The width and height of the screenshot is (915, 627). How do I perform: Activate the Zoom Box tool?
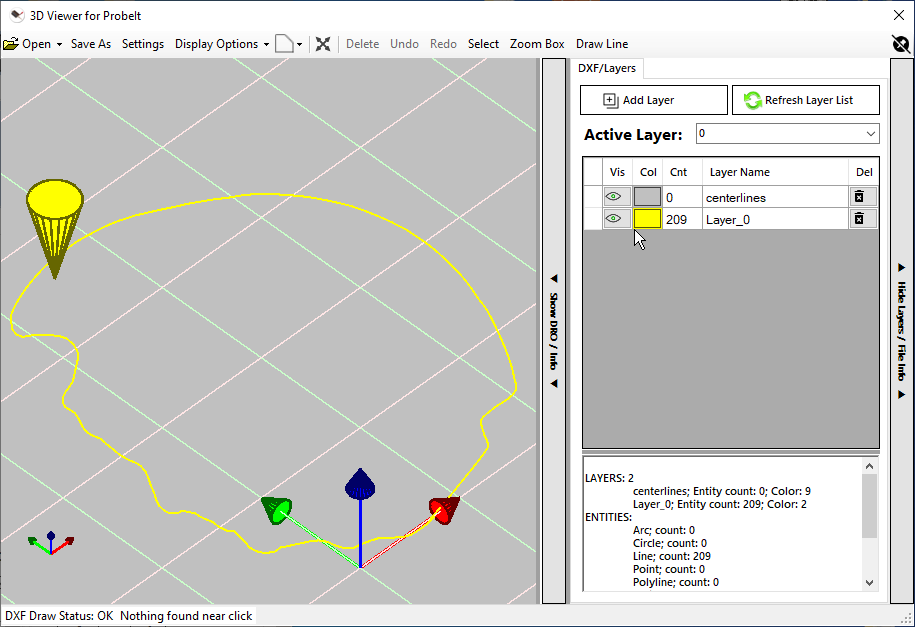coord(537,44)
